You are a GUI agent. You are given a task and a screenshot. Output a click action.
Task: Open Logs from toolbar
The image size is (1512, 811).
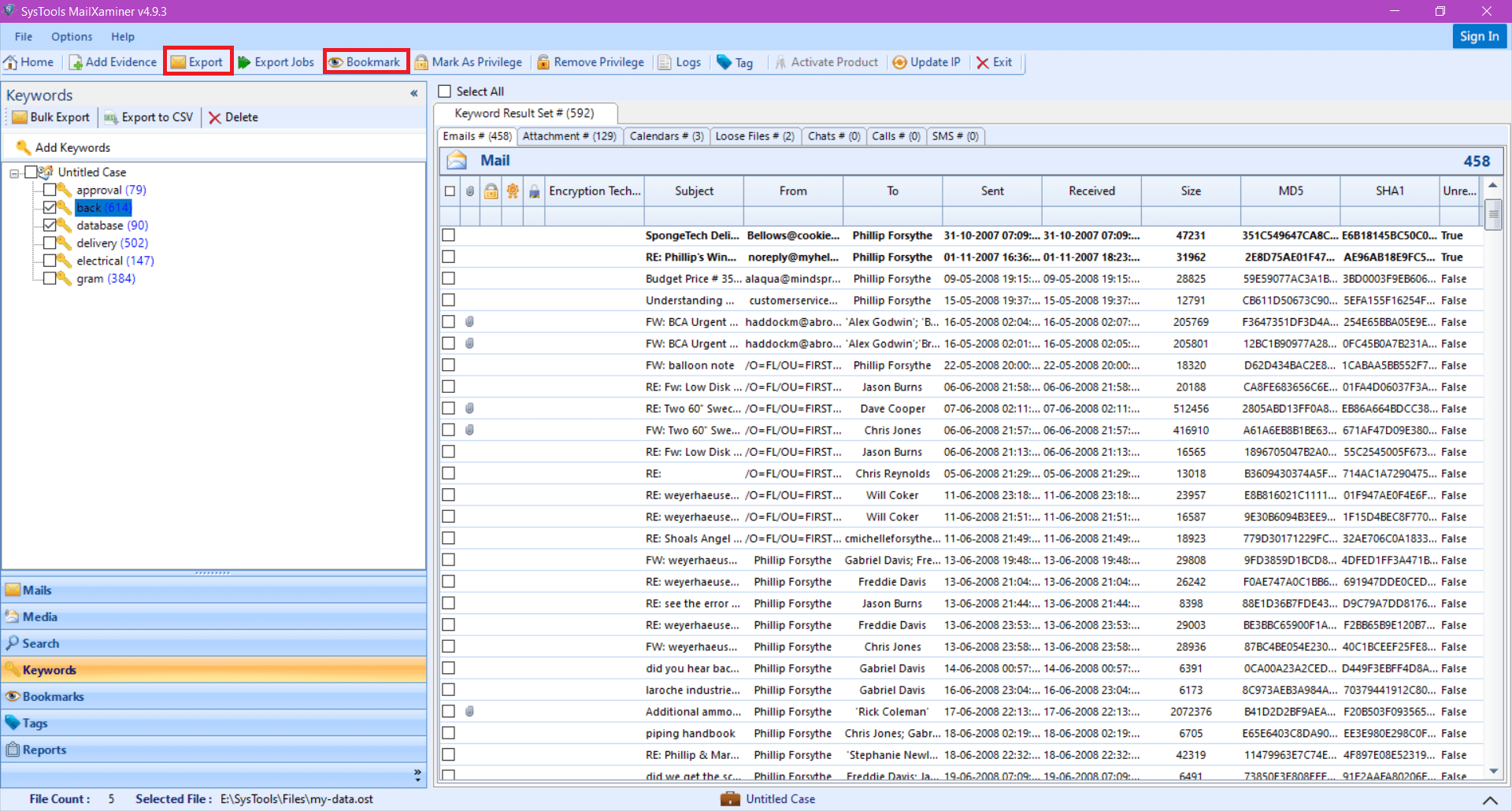pos(680,62)
